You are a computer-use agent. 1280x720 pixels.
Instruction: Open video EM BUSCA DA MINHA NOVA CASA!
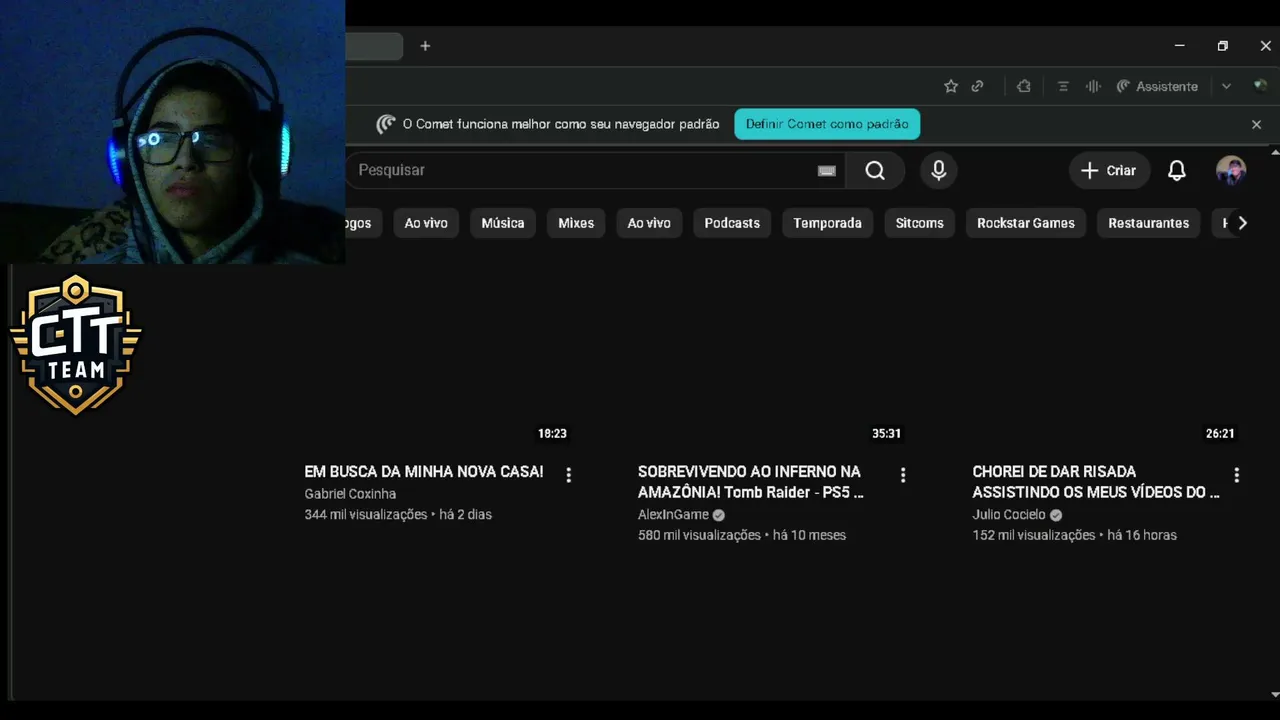coord(424,471)
